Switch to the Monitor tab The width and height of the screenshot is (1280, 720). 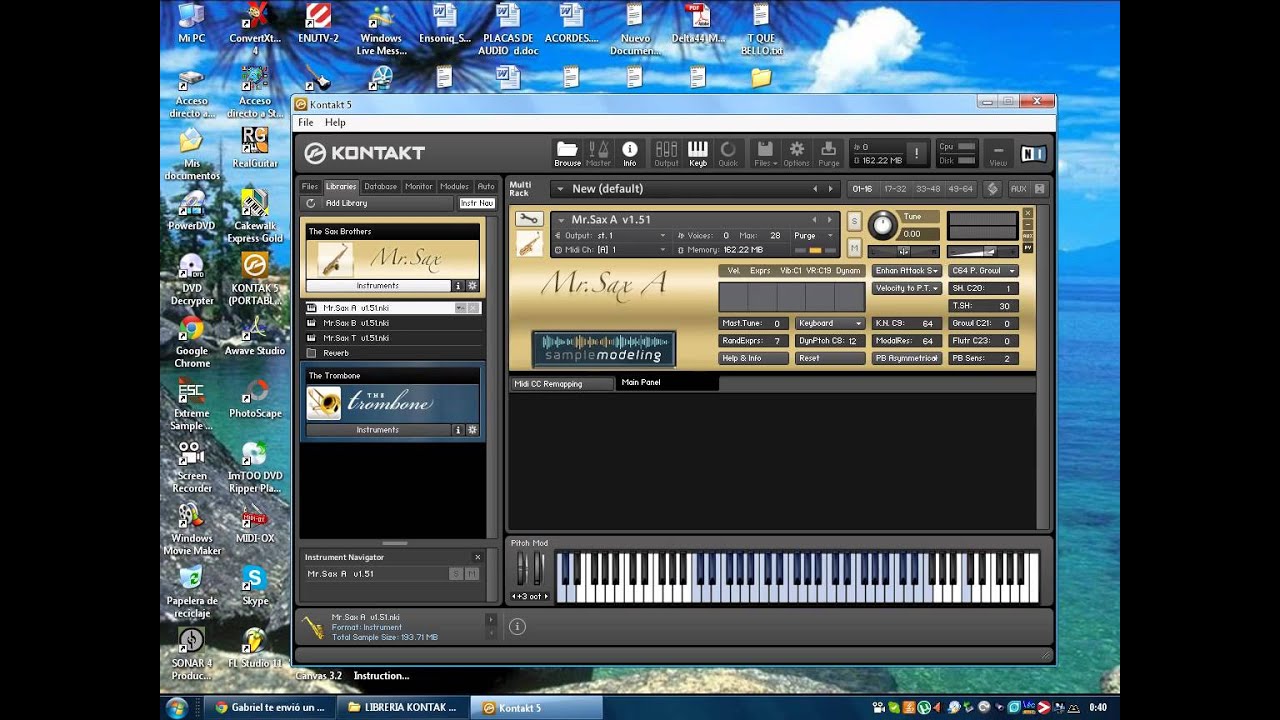point(419,186)
